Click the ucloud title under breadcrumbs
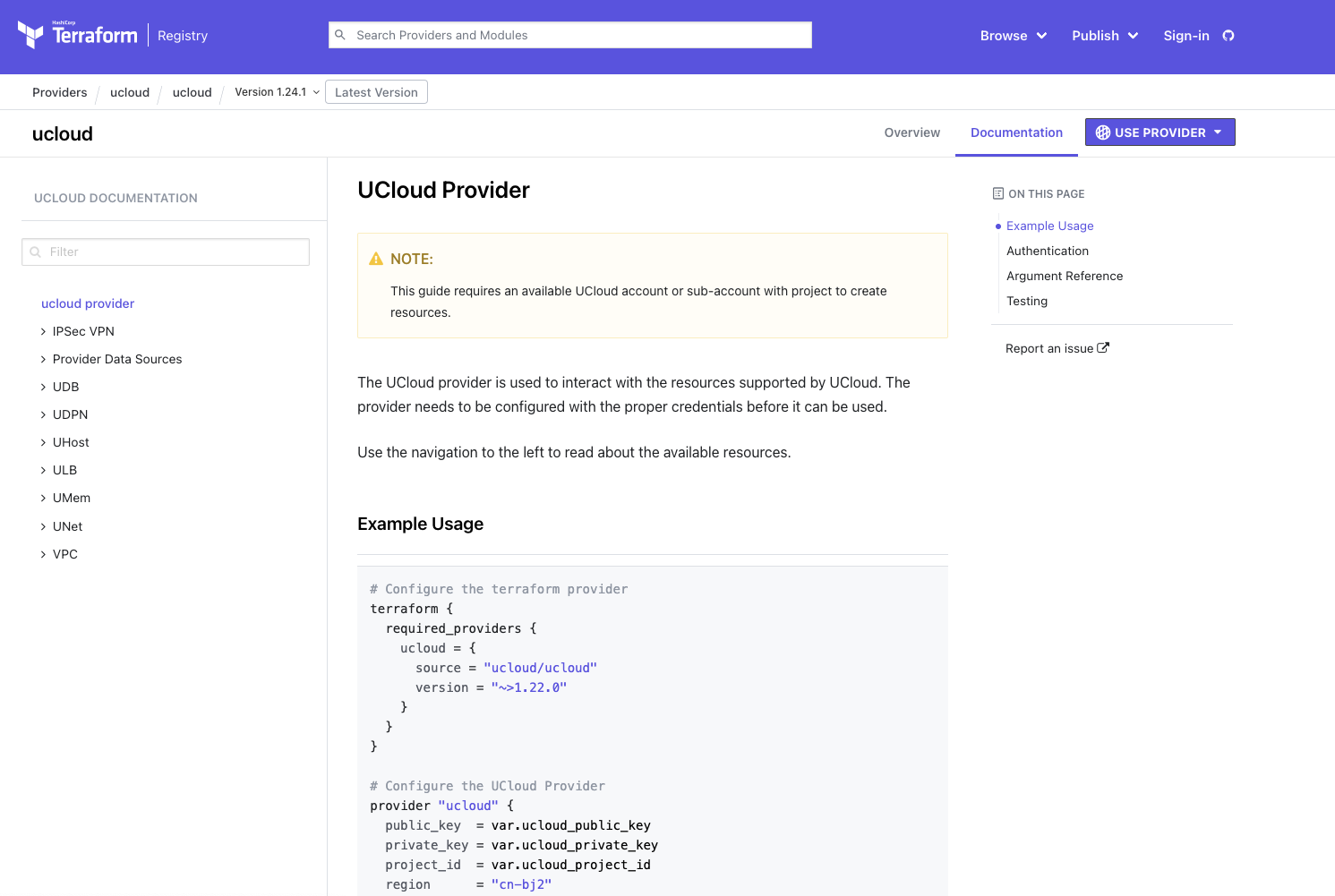The width and height of the screenshot is (1335, 896). pos(63,133)
